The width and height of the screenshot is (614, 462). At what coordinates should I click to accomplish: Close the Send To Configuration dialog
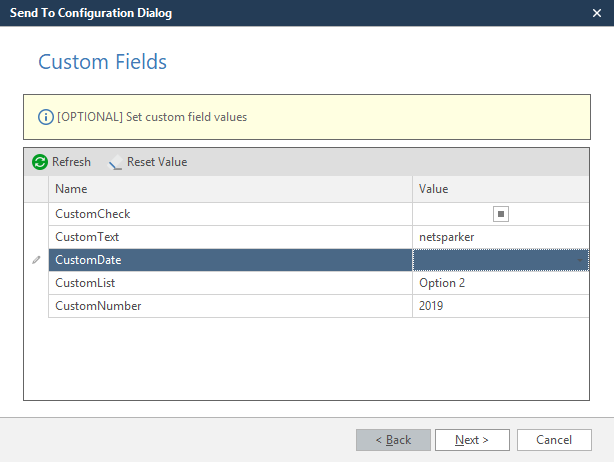[597, 13]
